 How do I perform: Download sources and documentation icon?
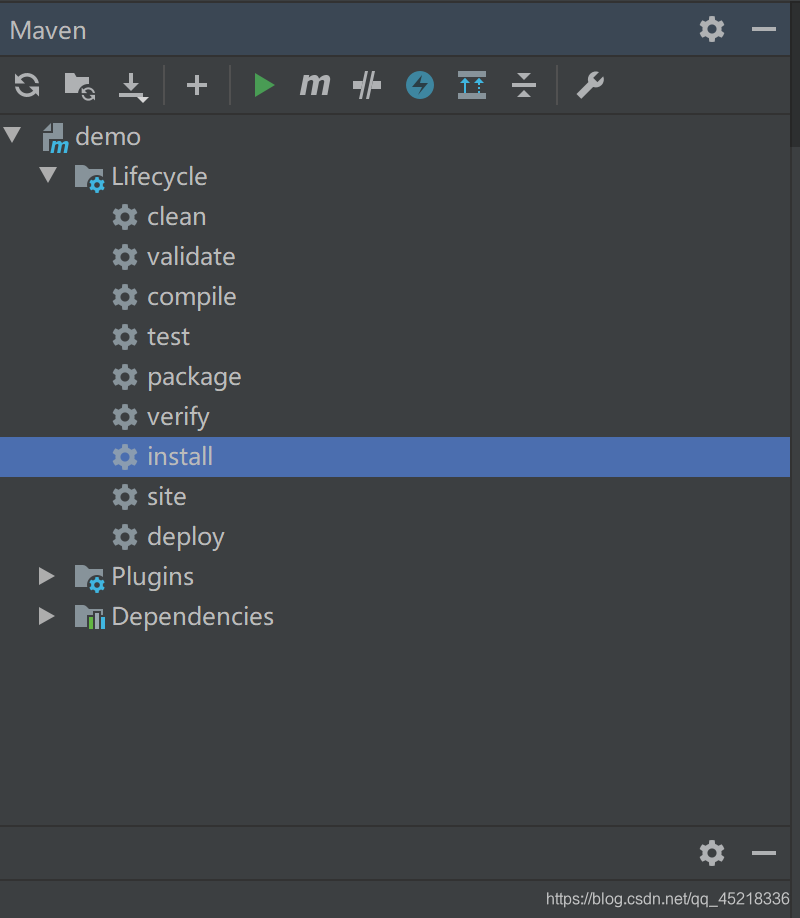pyautogui.click(x=133, y=88)
